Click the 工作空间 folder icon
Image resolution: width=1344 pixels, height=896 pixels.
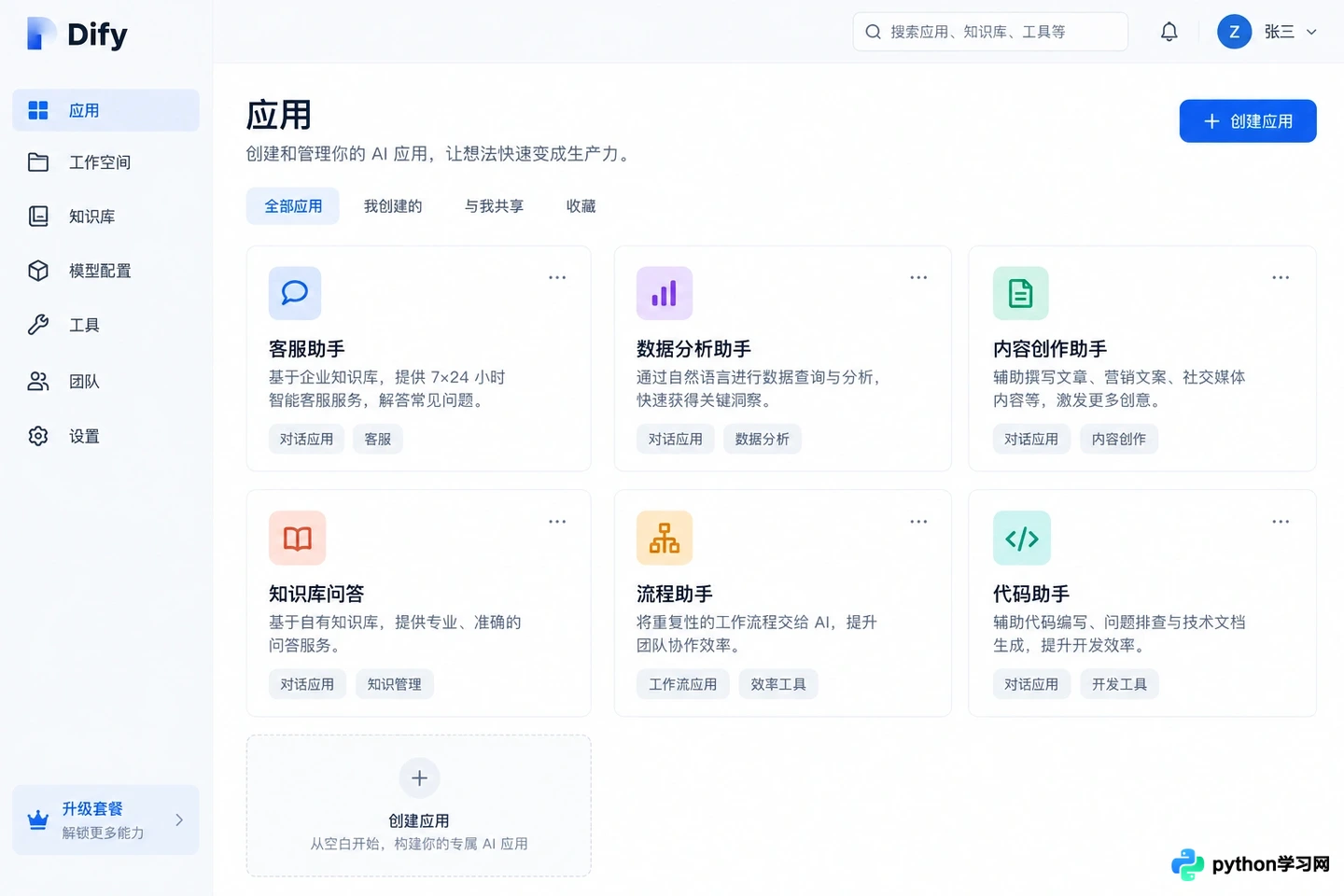pyautogui.click(x=38, y=162)
